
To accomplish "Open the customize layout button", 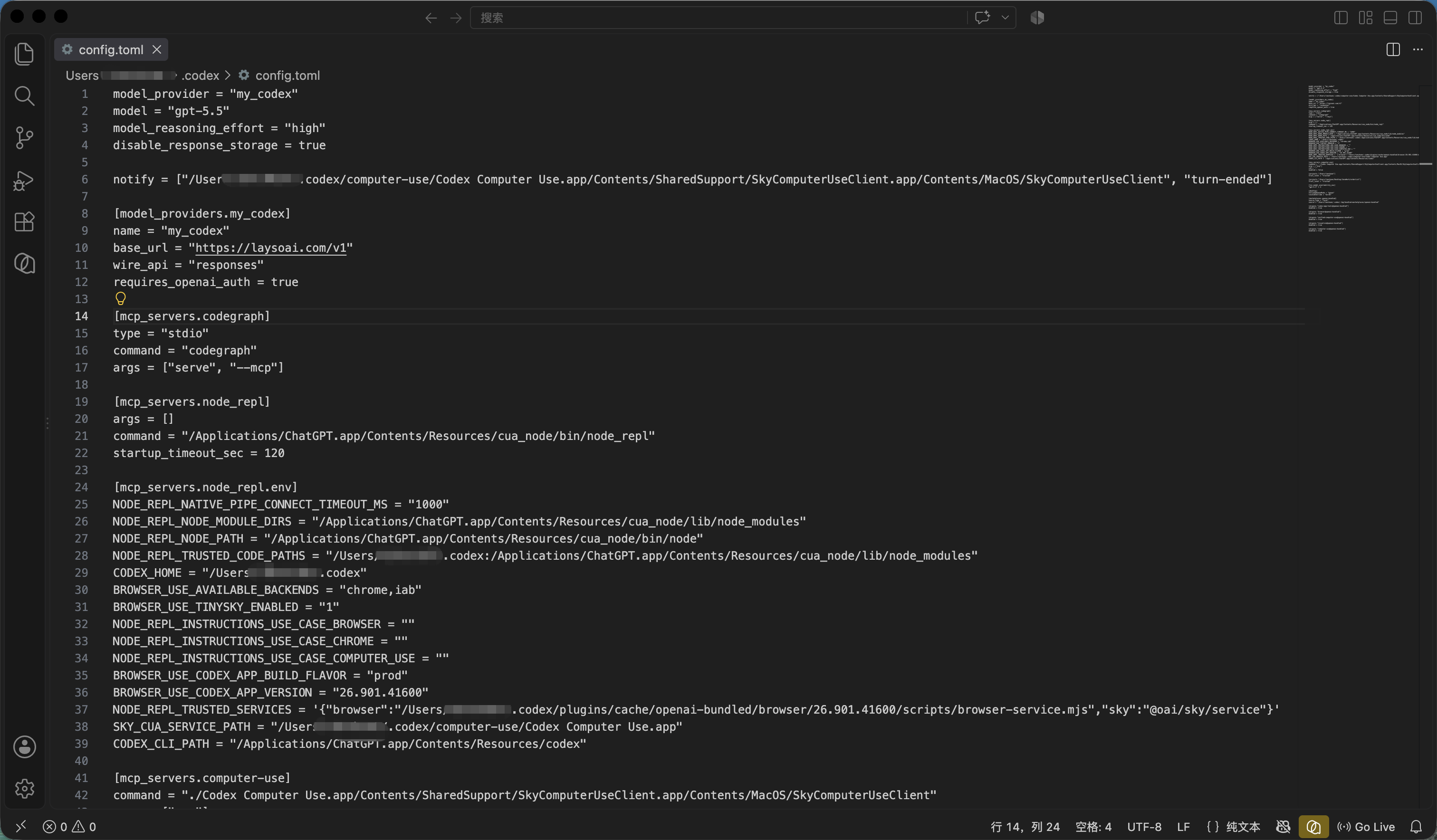I will point(1366,18).
